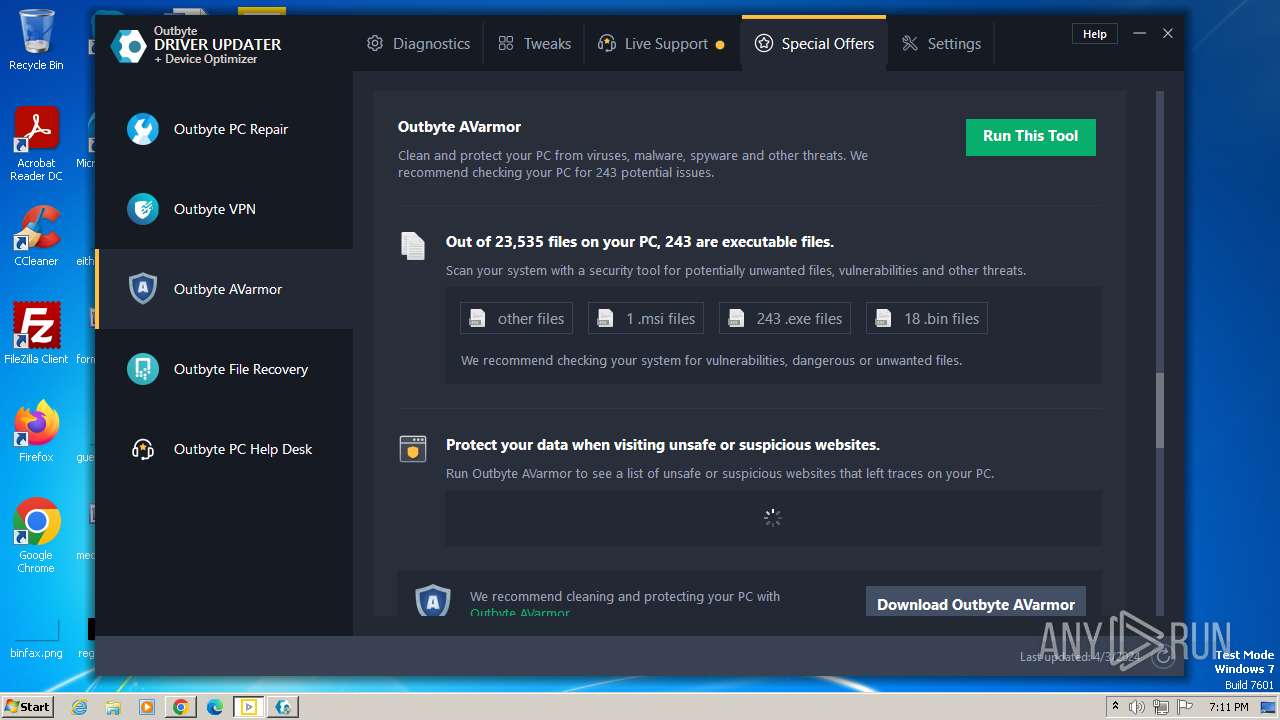Select the Recycle Bin desktop icon
This screenshot has height=720, width=1280.
click(36, 41)
